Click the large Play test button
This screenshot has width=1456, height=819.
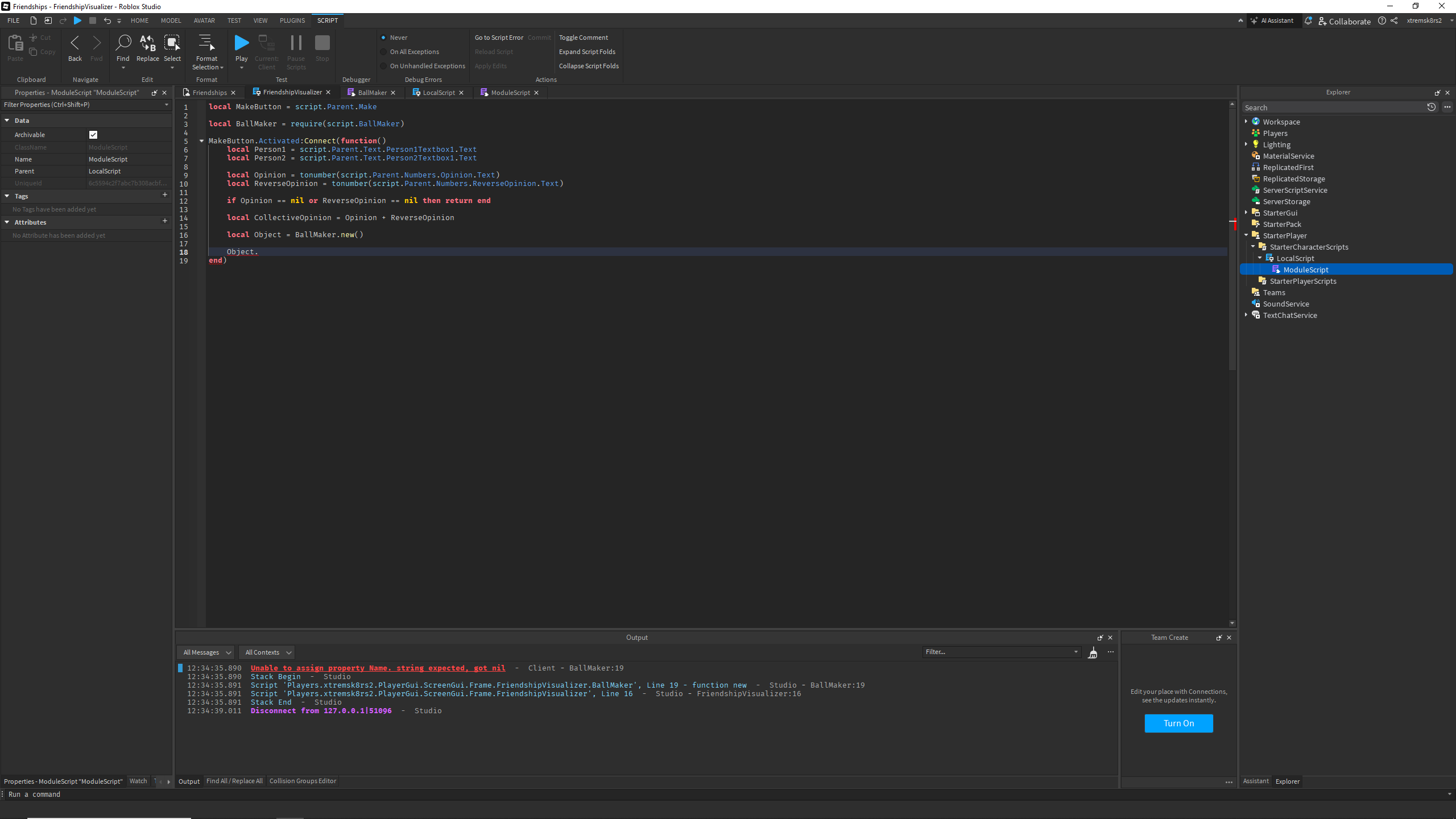242,43
